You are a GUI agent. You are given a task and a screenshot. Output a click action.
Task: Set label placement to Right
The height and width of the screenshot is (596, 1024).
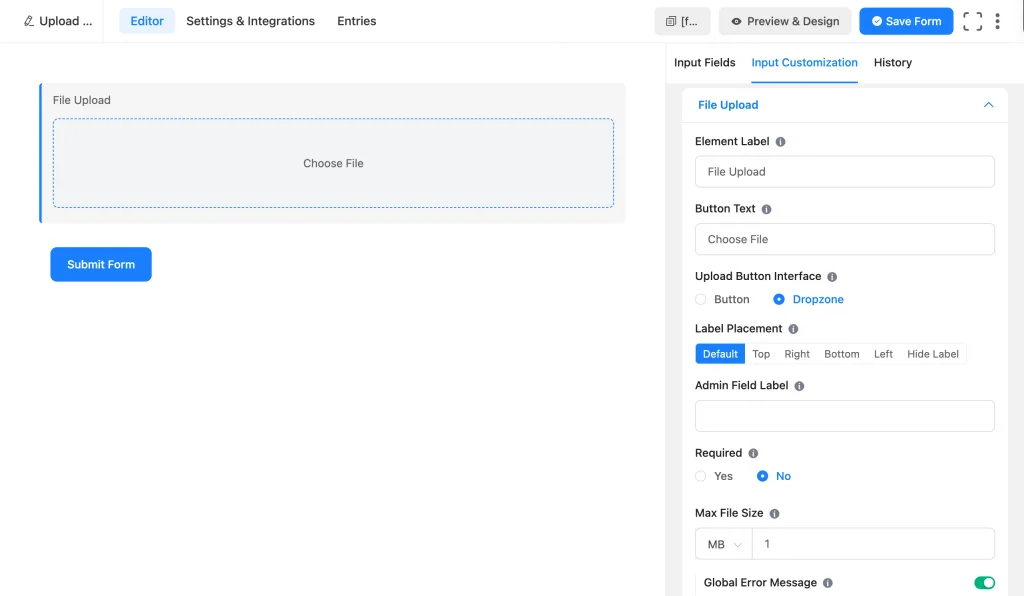(x=797, y=354)
